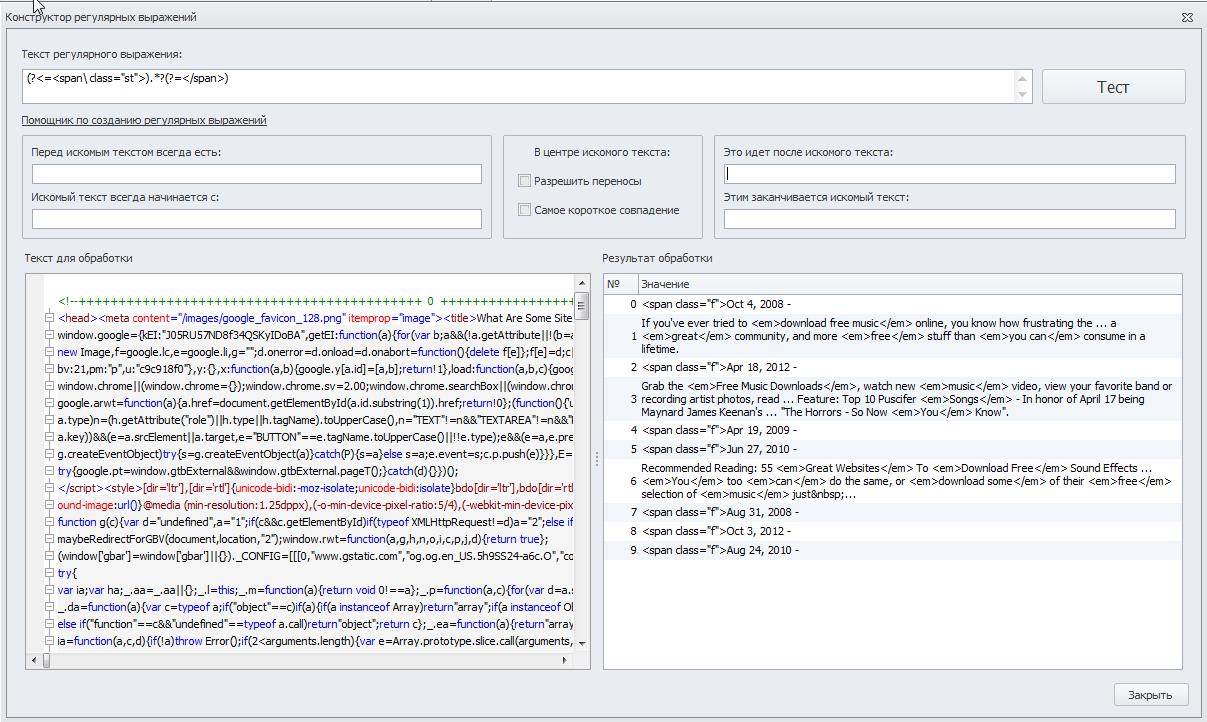Focus the Текст регулярного выражения field
The image size is (1207, 722).
point(517,86)
